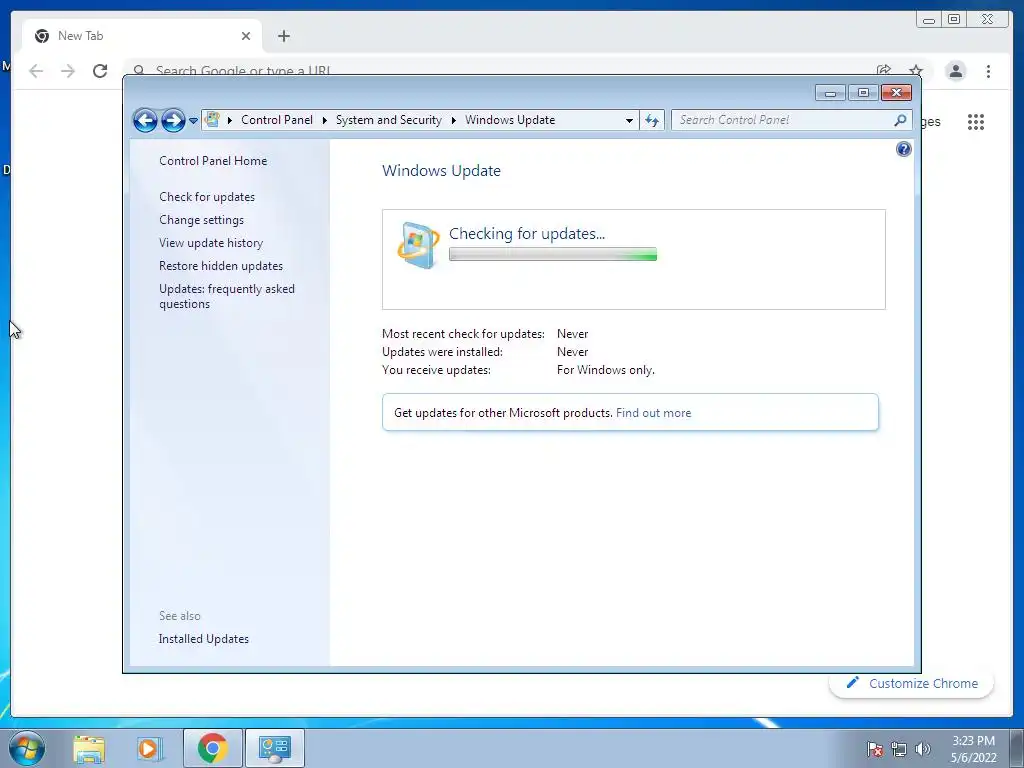
Task: Open Windows Media Player from taskbar
Action: (149, 748)
